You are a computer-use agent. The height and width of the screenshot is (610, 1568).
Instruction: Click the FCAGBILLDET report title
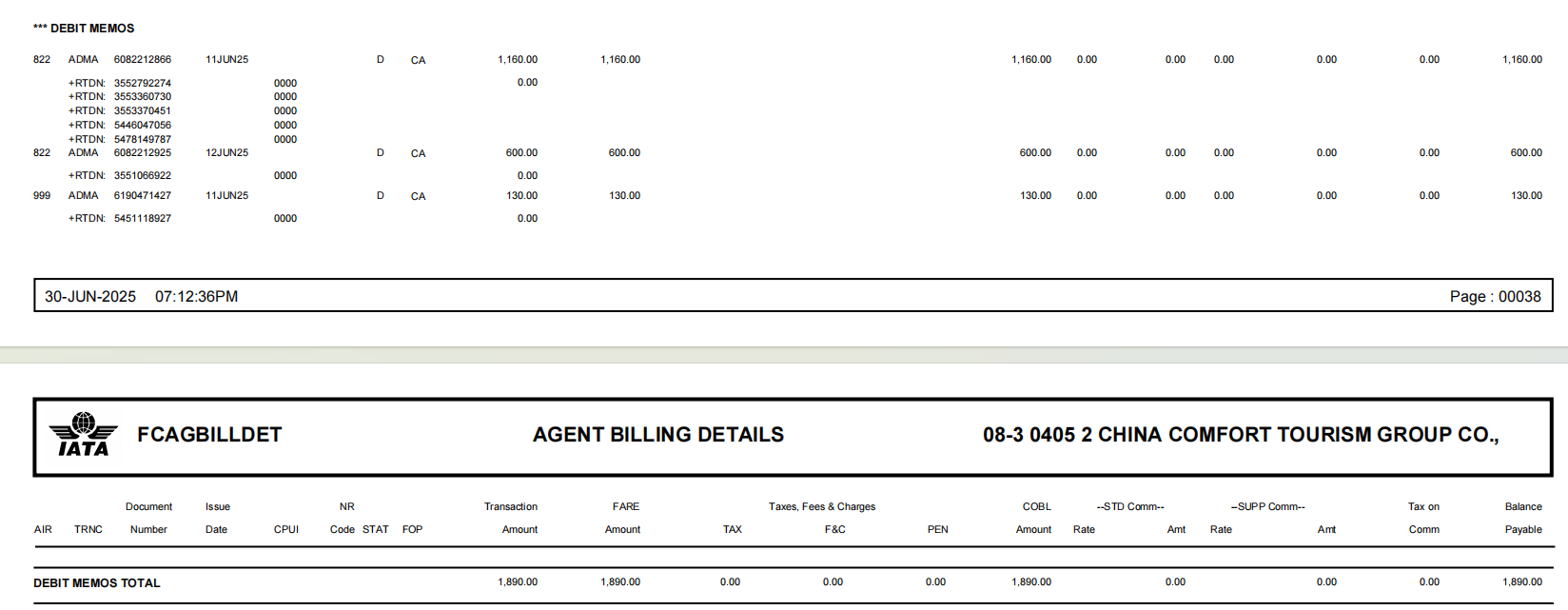(x=209, y=435)
